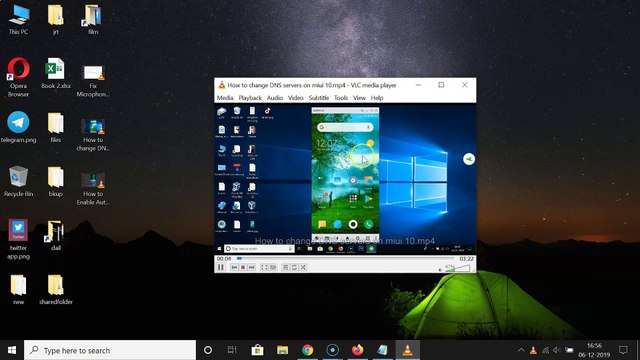Open the Help menu in VLC
The width and height of the screenshot is (640, 360).
pos(377,98)
